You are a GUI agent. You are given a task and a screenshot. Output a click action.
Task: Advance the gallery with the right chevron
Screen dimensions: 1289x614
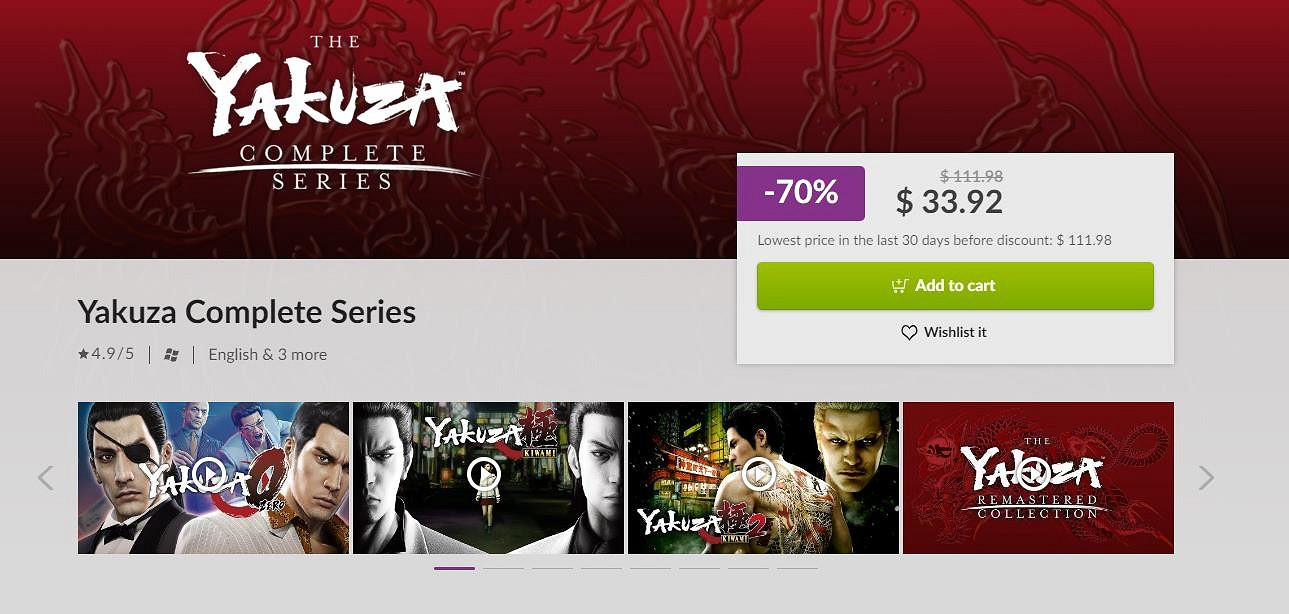coord(1206,478)
